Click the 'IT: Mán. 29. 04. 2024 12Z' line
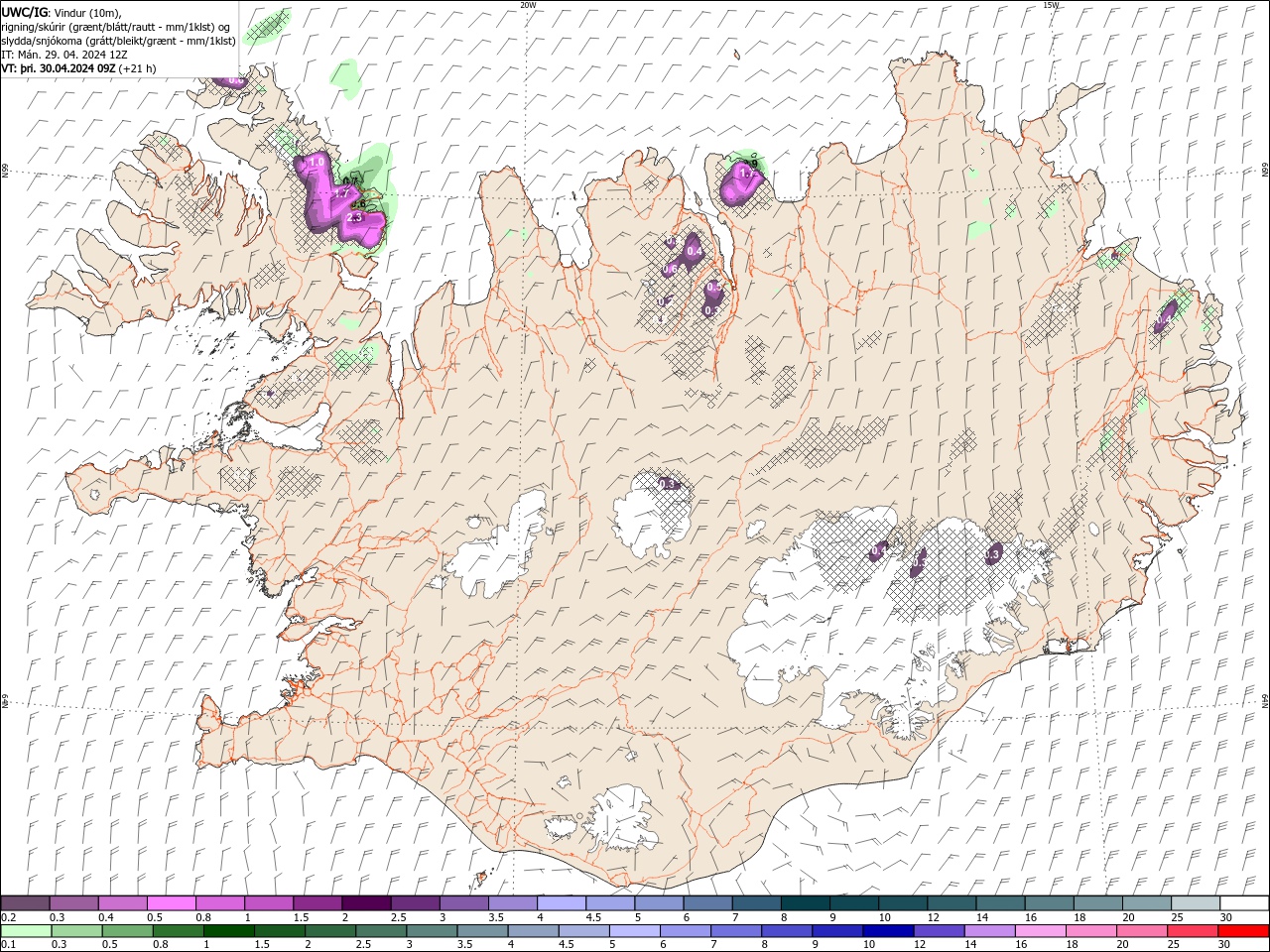The width and height of the screenshot is (1270, 952). pos(63,55)
